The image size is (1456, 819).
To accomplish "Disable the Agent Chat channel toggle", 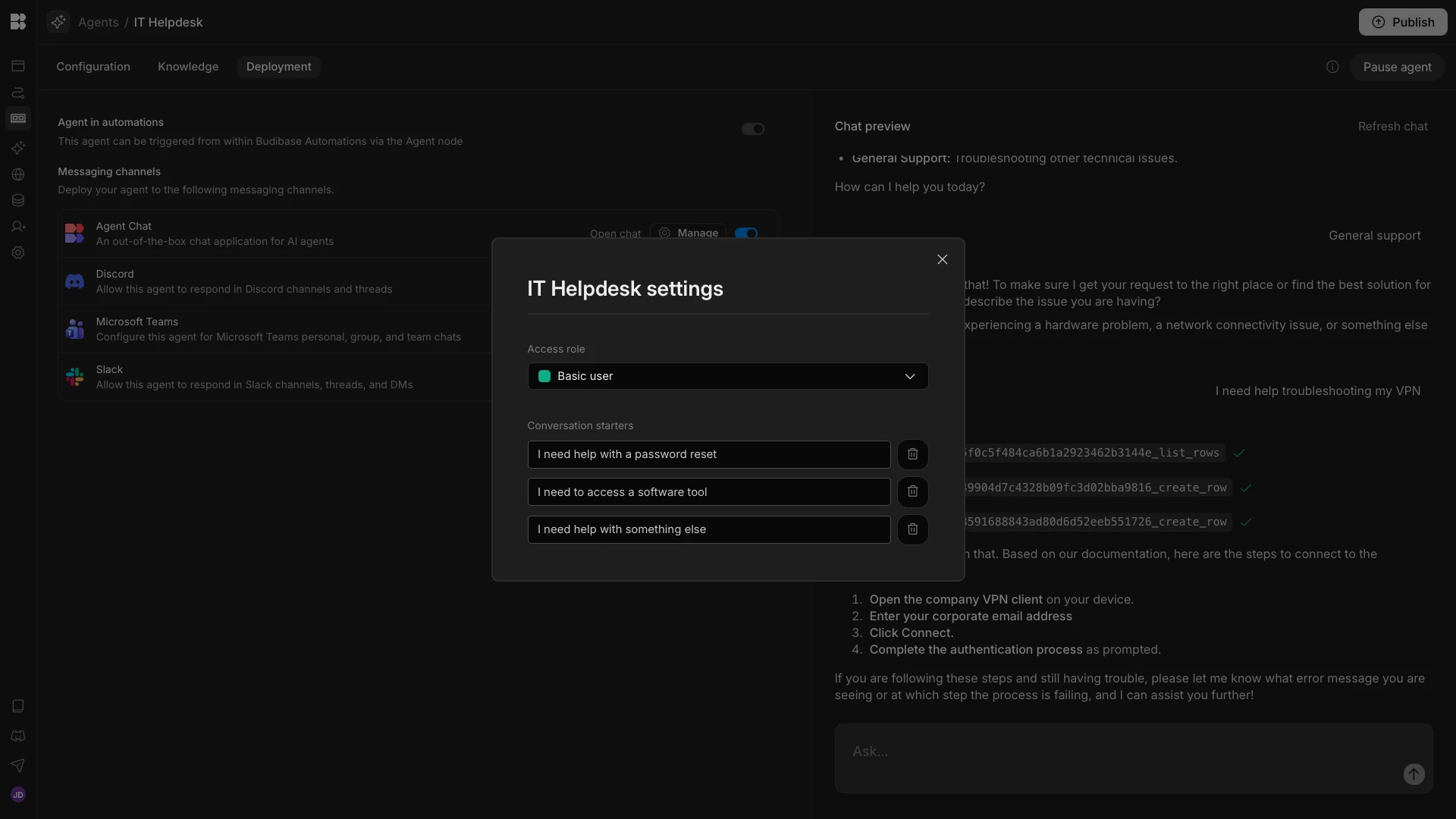I will tap(746, 234).
